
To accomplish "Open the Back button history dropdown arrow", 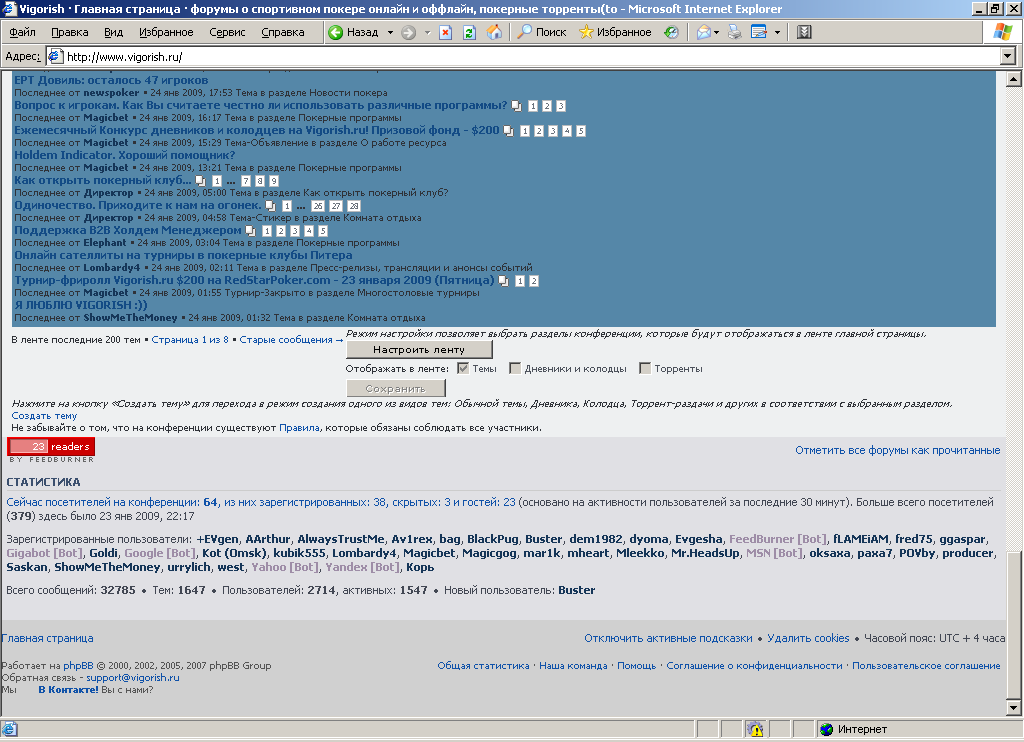I will pos(389,32).
